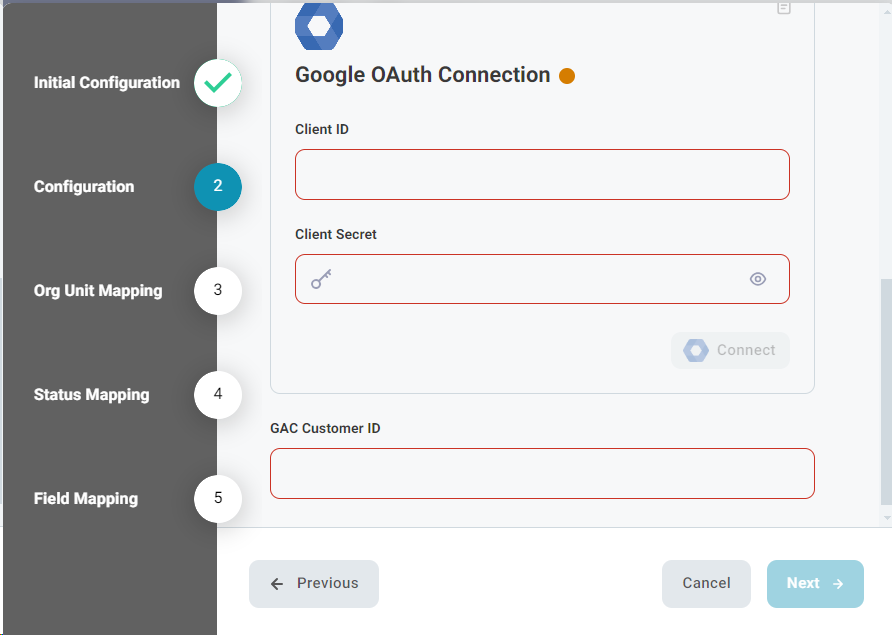The height and width of the screenshot is (635, 892).
Task: Click the GAC Customer ID label
Action: [x=325, y=428]
